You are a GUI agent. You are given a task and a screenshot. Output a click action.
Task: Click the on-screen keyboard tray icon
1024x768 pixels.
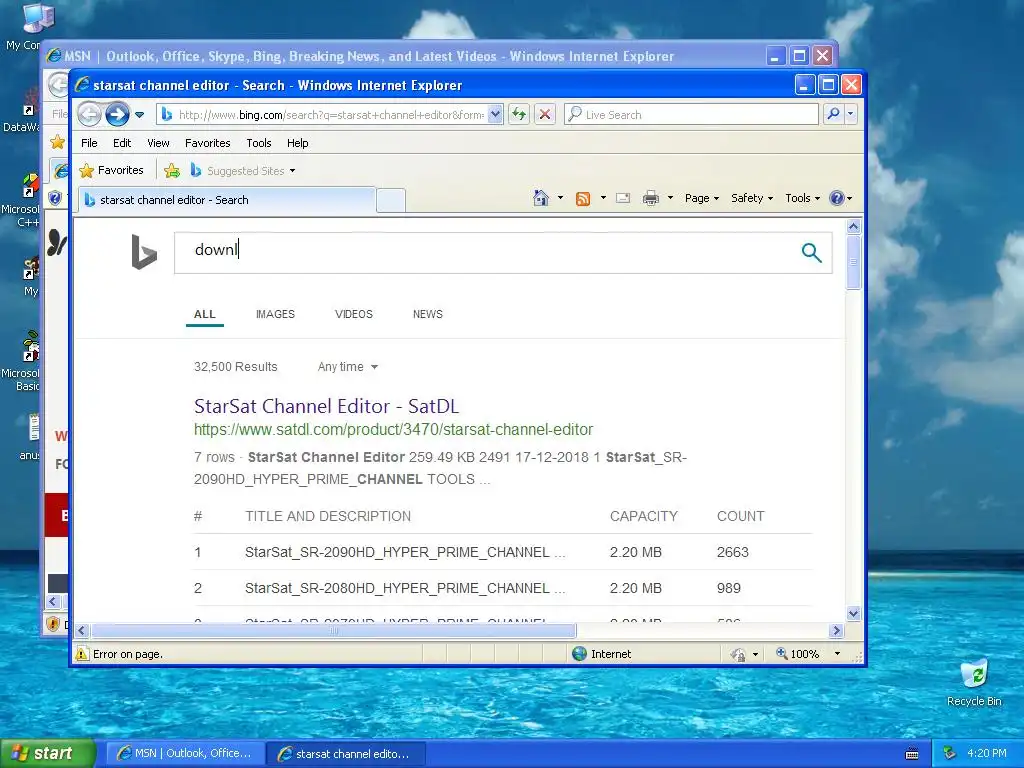coord(912,754)
